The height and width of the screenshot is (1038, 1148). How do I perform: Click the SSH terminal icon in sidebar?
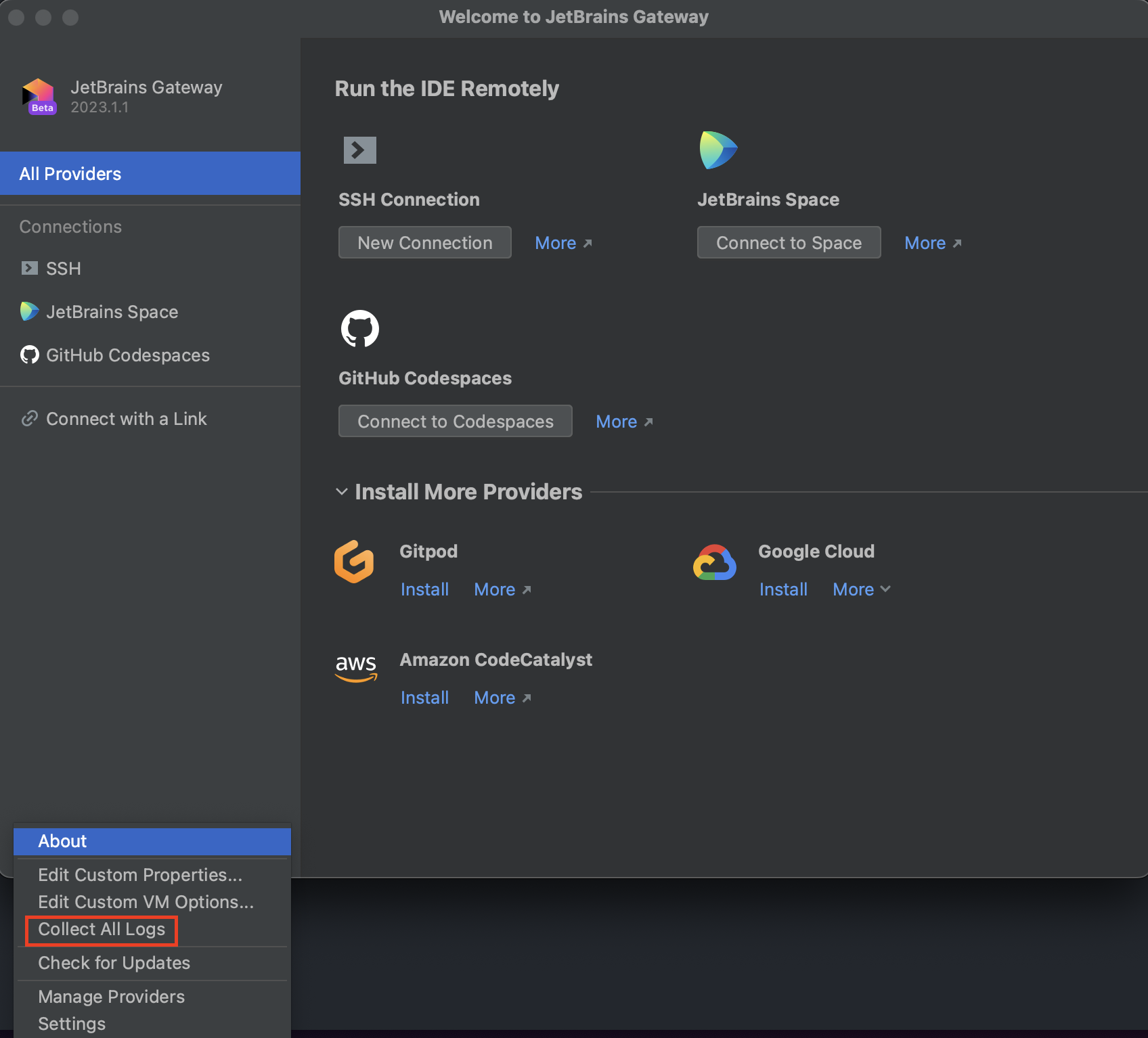coord(29,269)
